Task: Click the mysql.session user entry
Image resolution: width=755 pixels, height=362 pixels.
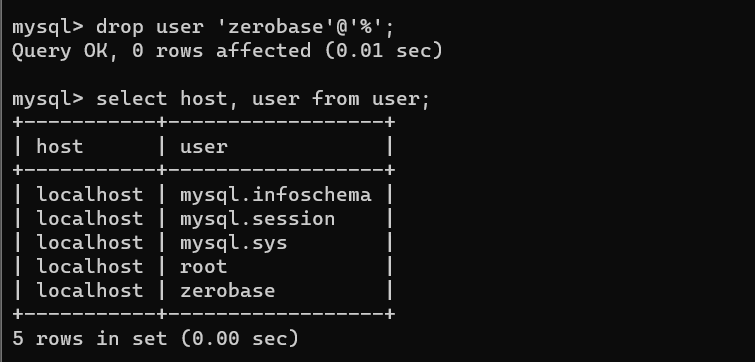Action: pyautogui.click(x=258, y=220)
